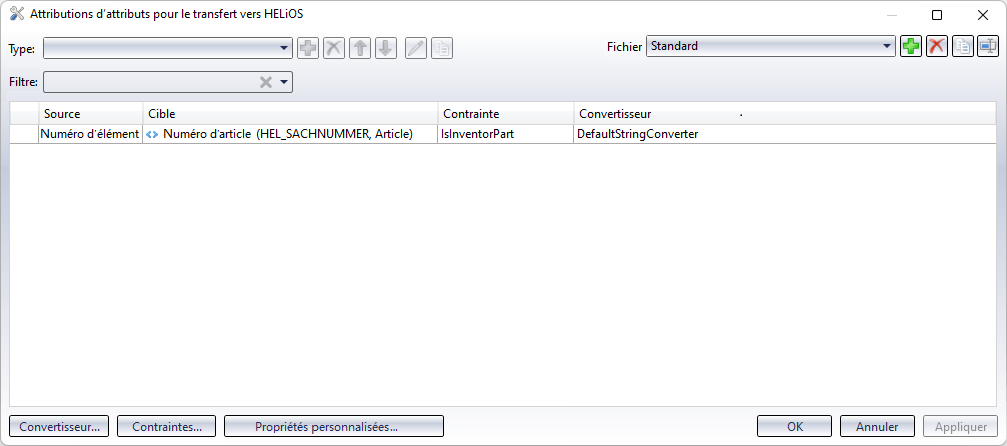
Task: Add new file with green plus icon
Action: pyautogui.click(x=911, y=46)
